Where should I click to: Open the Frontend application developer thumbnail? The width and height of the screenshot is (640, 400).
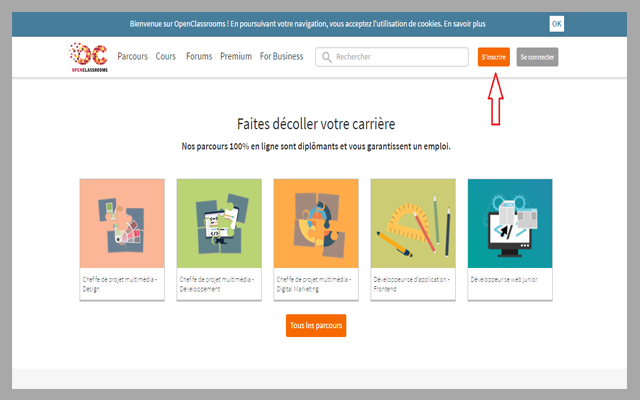tap(413, 224)
